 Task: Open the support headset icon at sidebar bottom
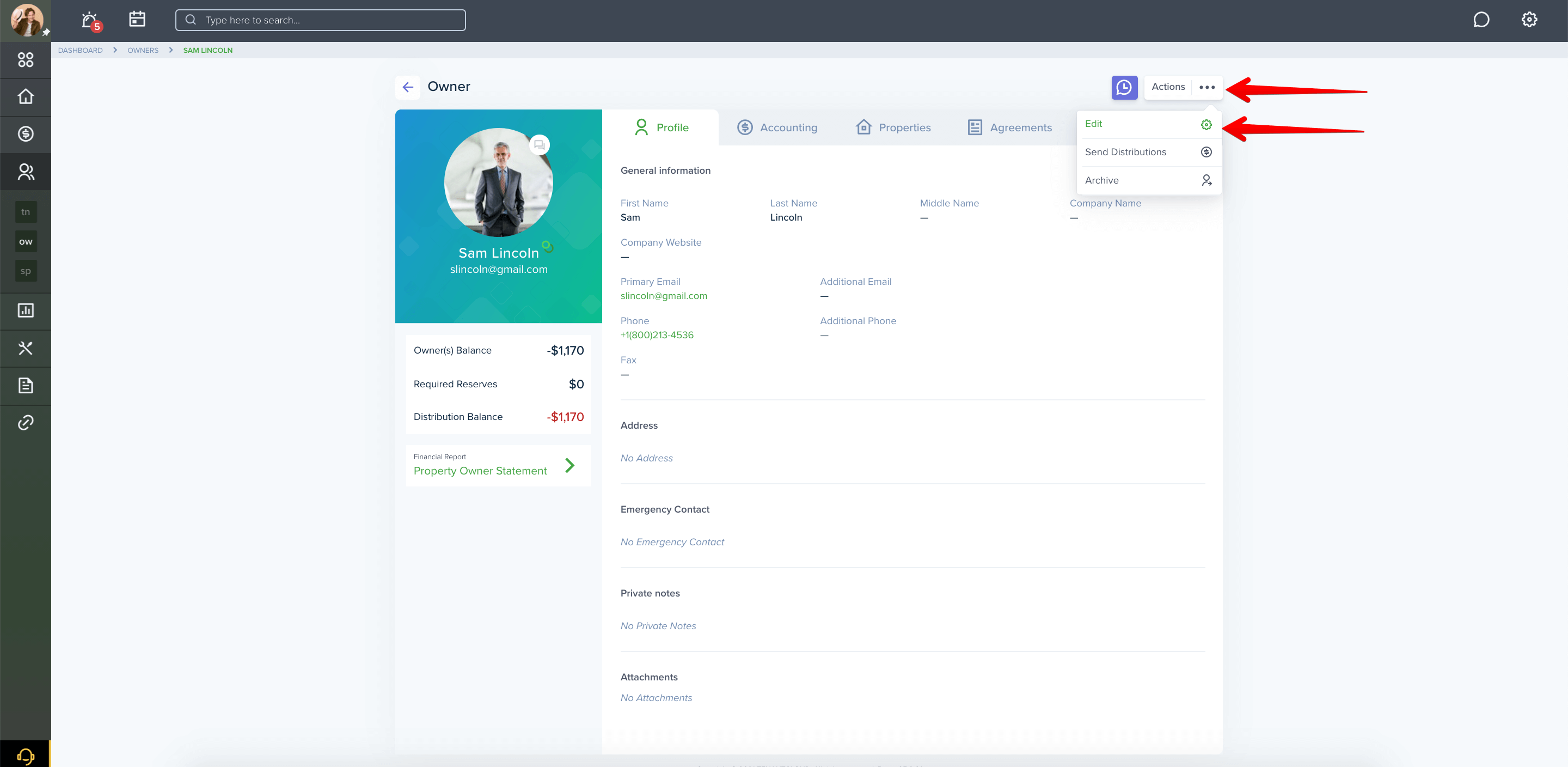pyautogui.click(x=26, y=756)
